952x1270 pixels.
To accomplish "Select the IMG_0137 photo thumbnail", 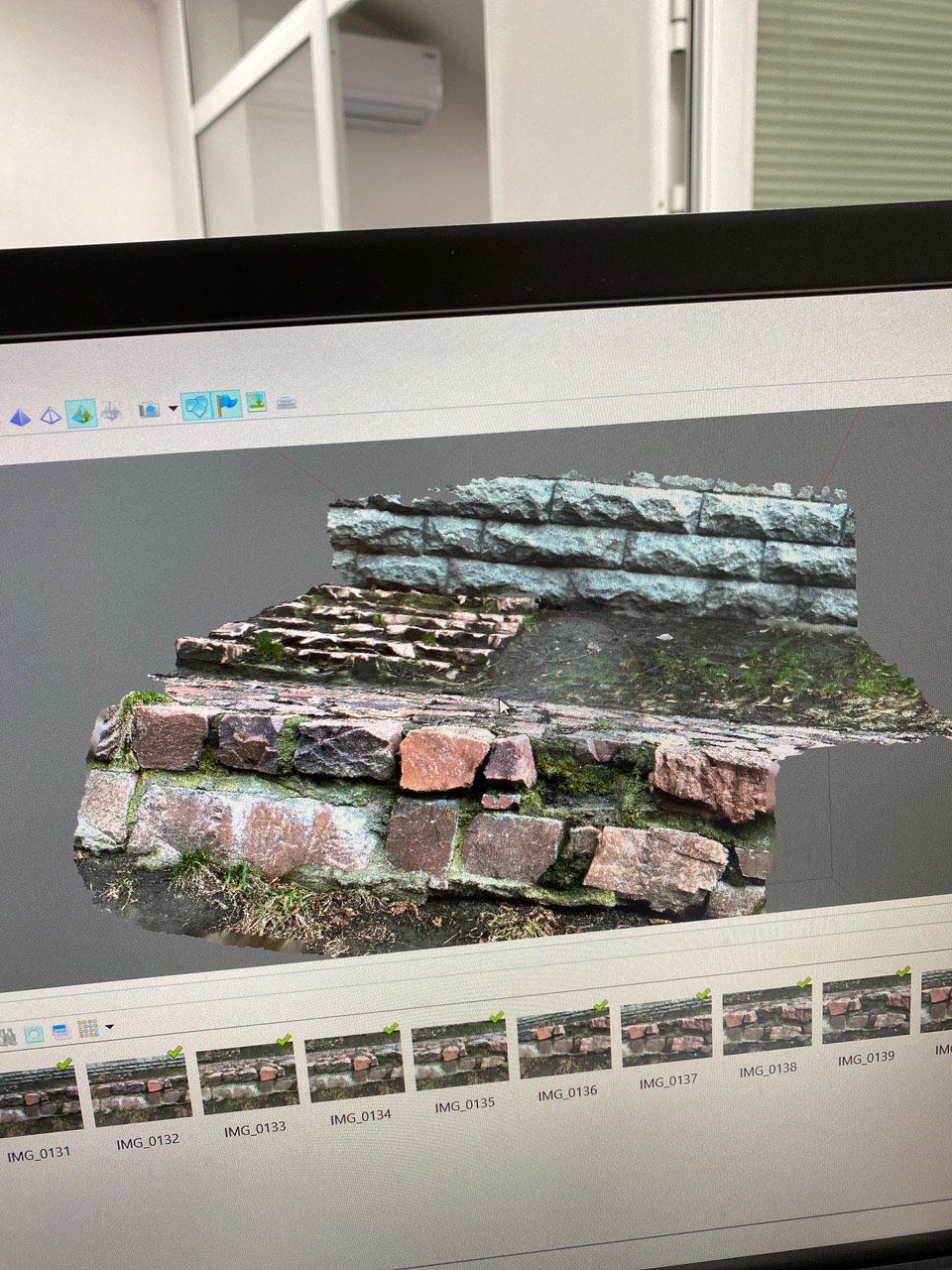I will [x=666, y=1031].
